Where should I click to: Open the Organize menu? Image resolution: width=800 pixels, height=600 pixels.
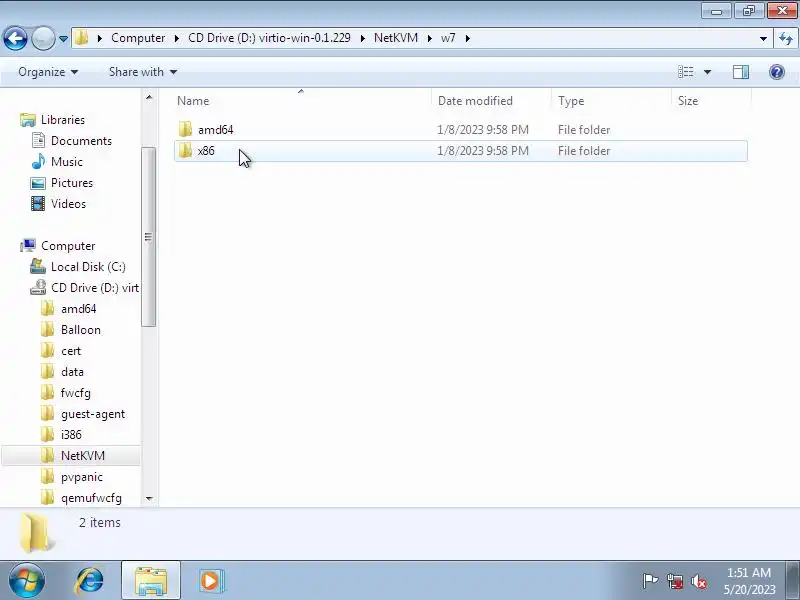(x=48, y=72)
